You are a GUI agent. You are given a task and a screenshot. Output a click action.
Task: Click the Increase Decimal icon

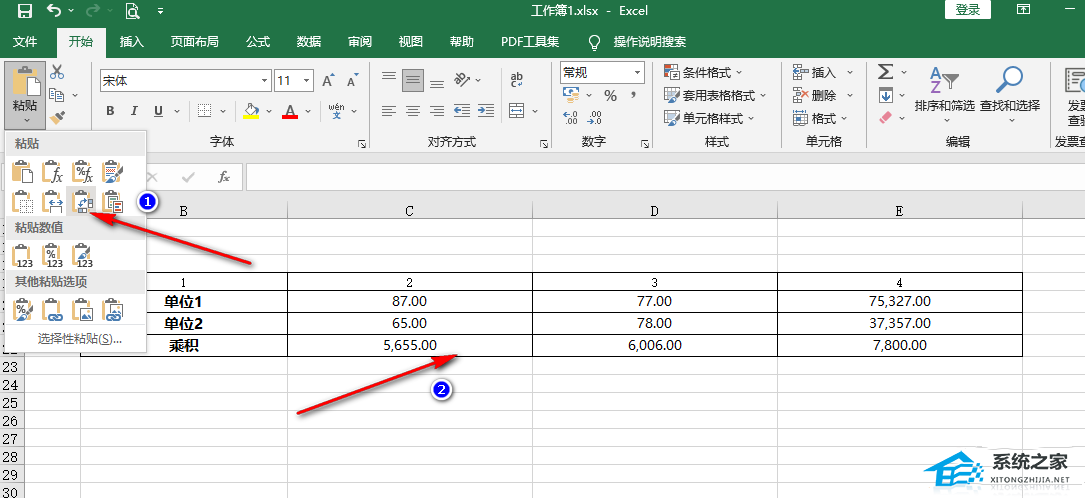coord(571,118)
